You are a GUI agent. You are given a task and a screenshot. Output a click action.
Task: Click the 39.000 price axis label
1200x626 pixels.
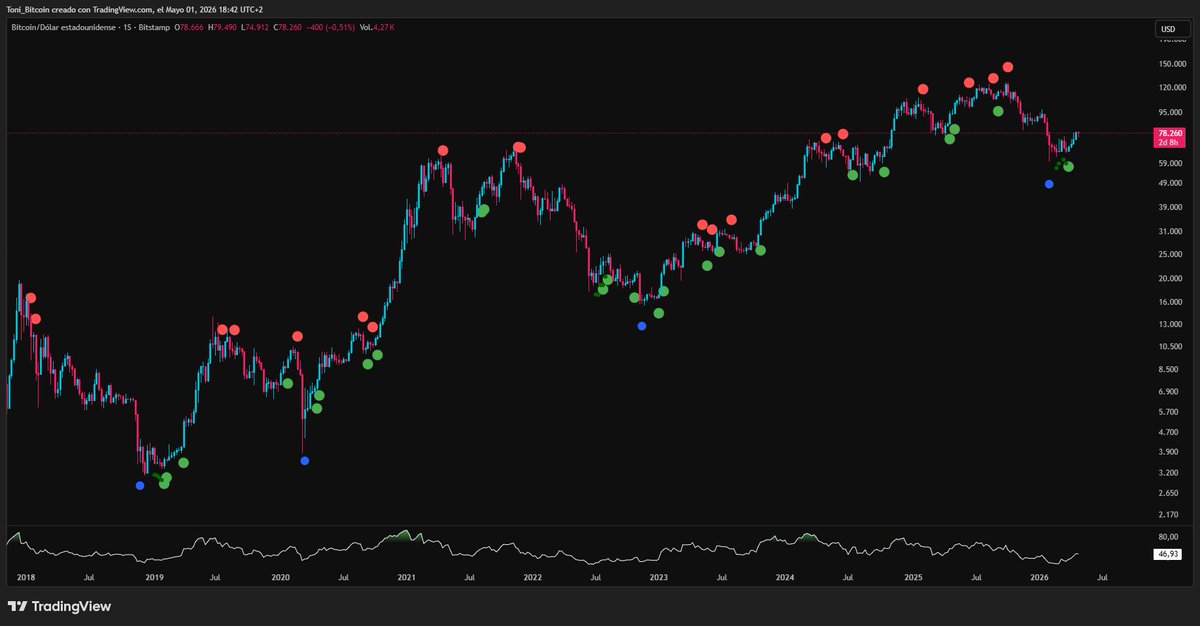(x=1170, y=207)
